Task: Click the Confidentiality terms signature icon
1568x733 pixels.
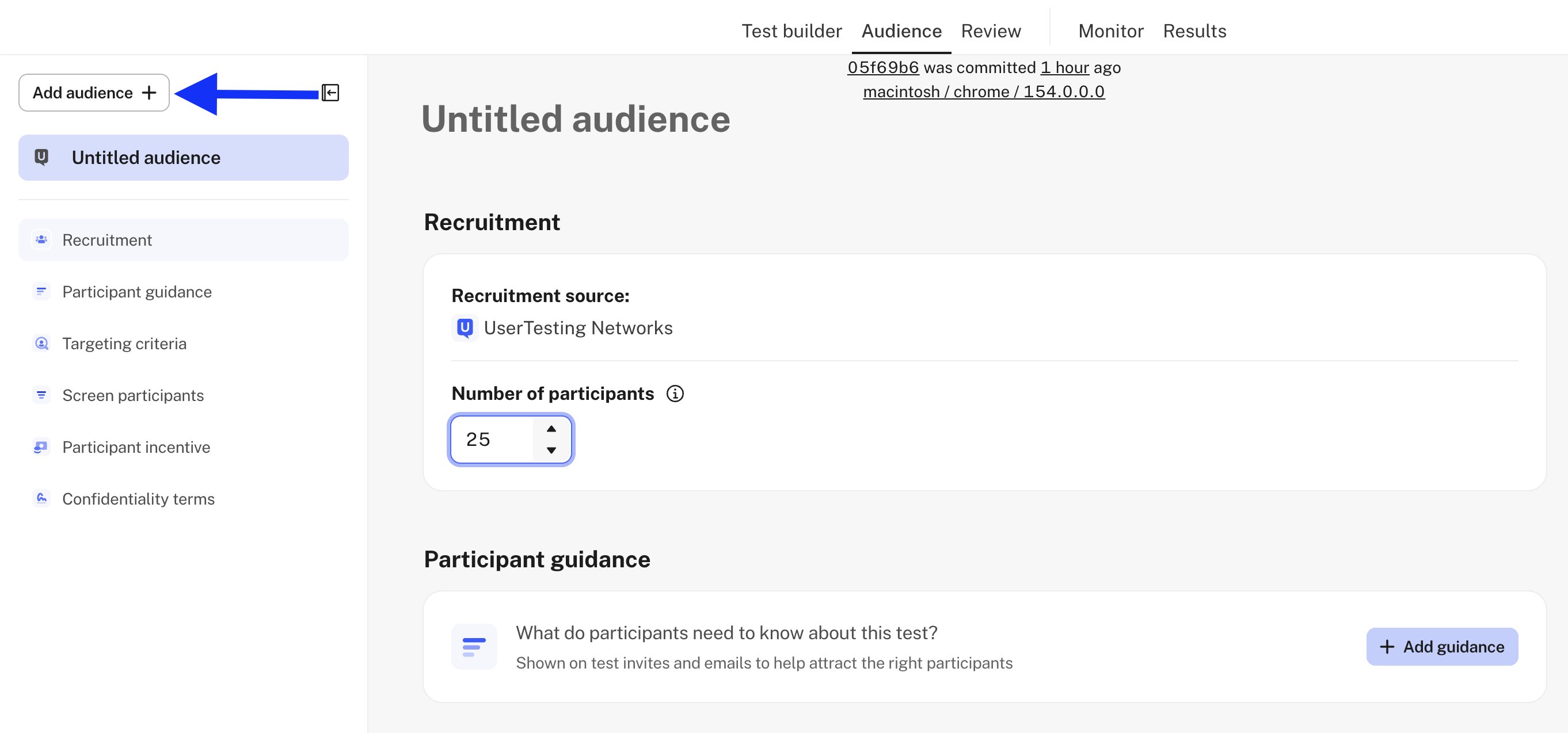Action: tap(41, 498)
